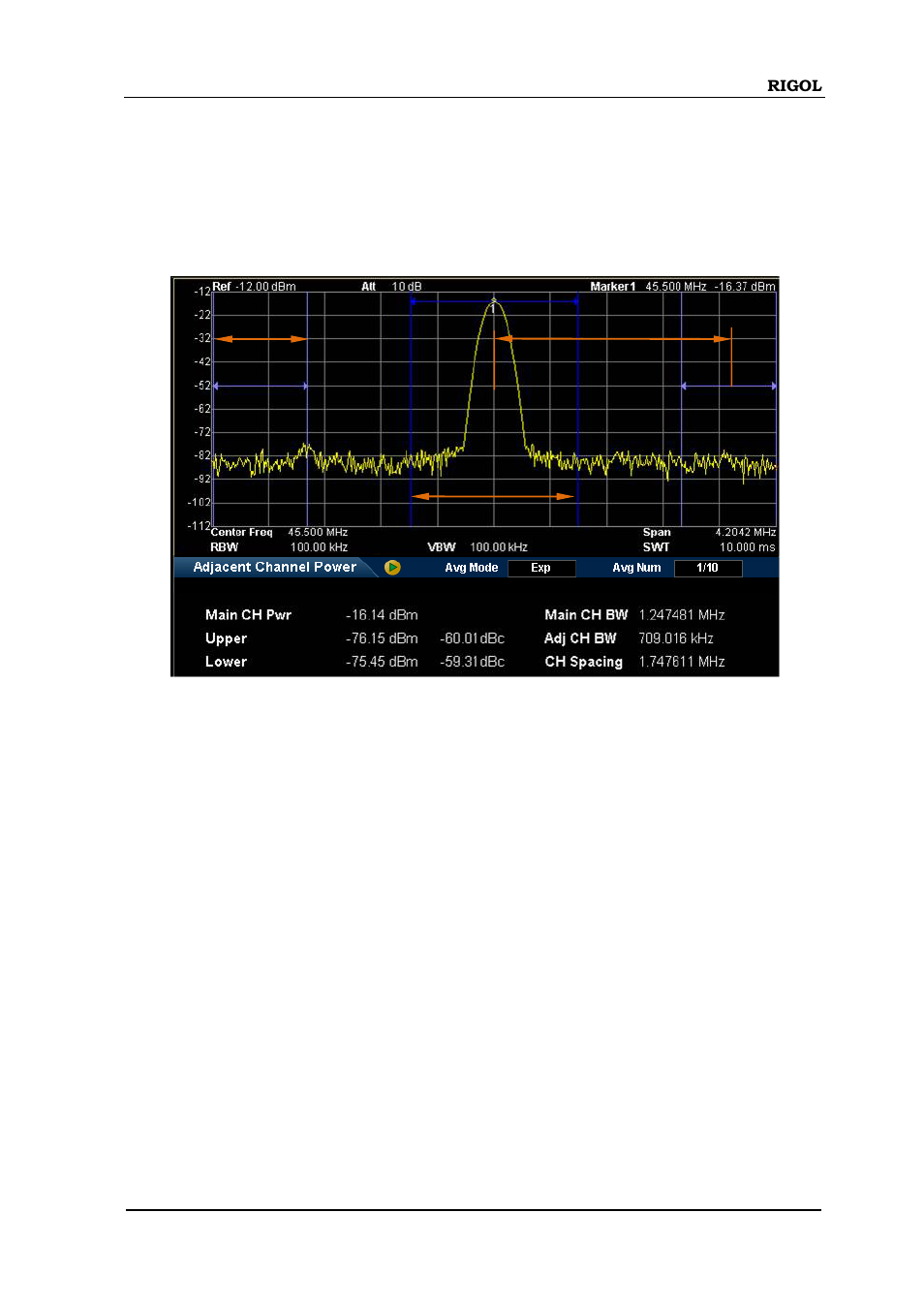Viewport: 924px width, 1306px height.
Task: Click the yellow play indicator icon
Action: pos(392,568)
